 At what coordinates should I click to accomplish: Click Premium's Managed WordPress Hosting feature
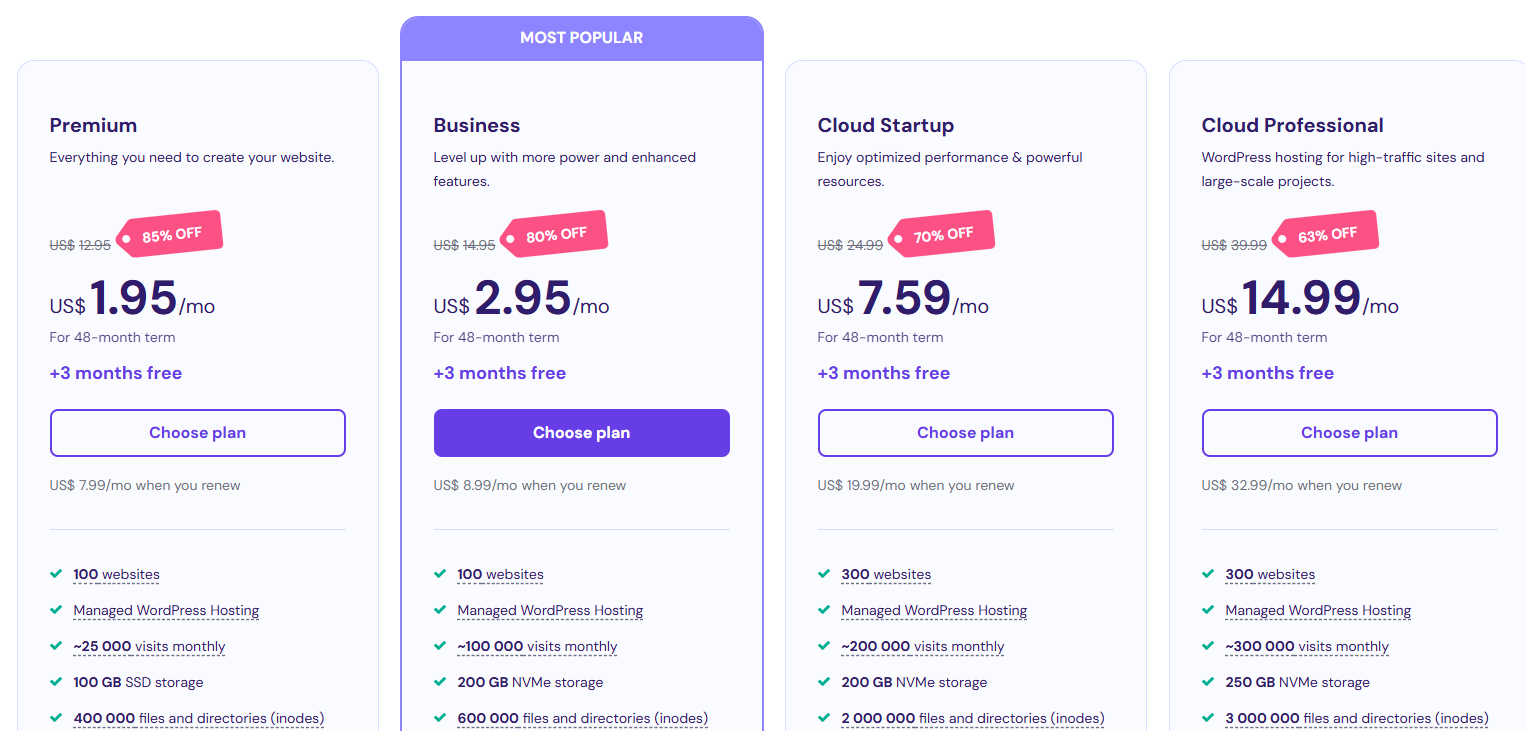pyautogui.click(x=166, y=610)
